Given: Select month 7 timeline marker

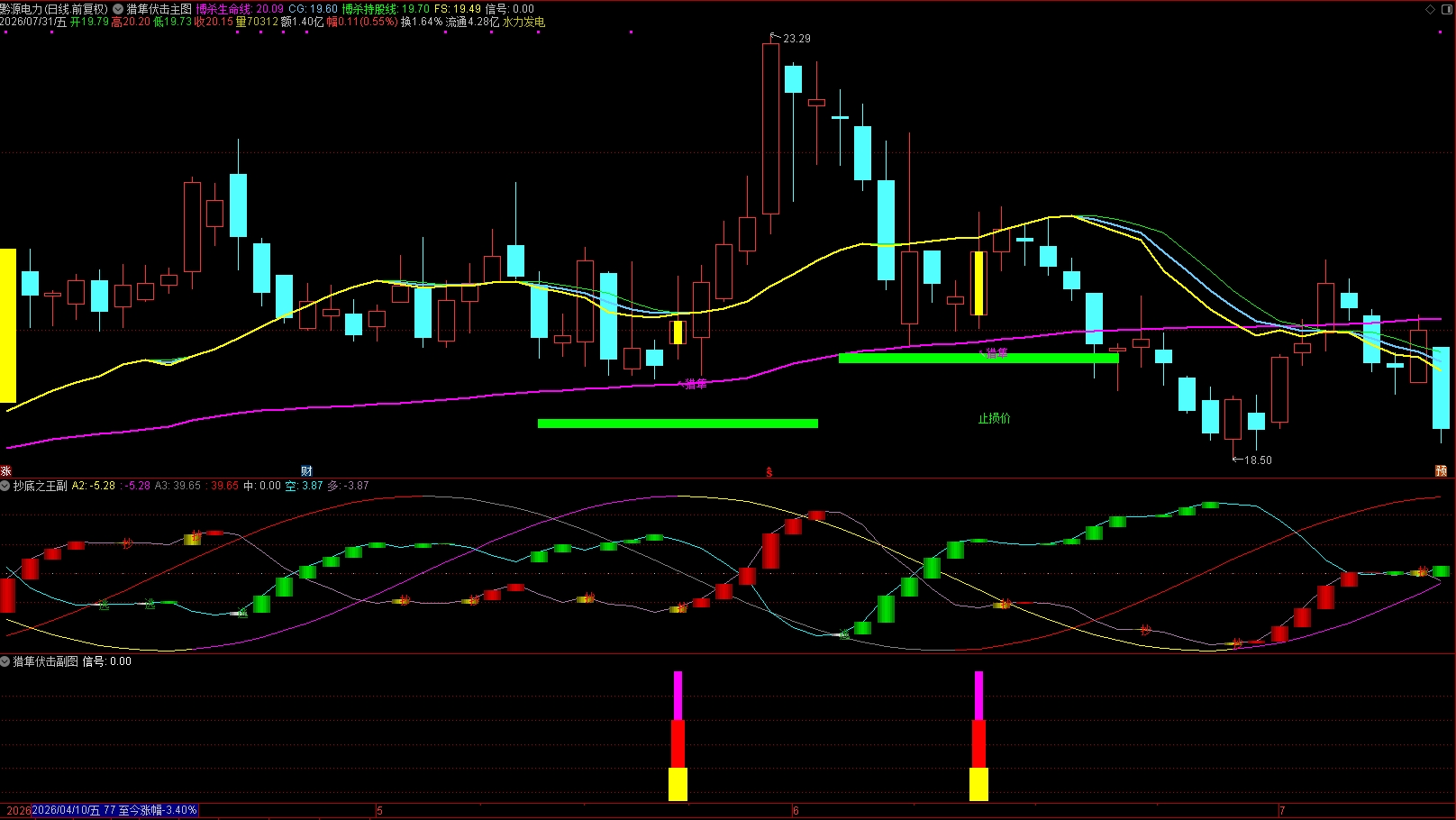Looking at the screenshot, I should point(1282,811).
